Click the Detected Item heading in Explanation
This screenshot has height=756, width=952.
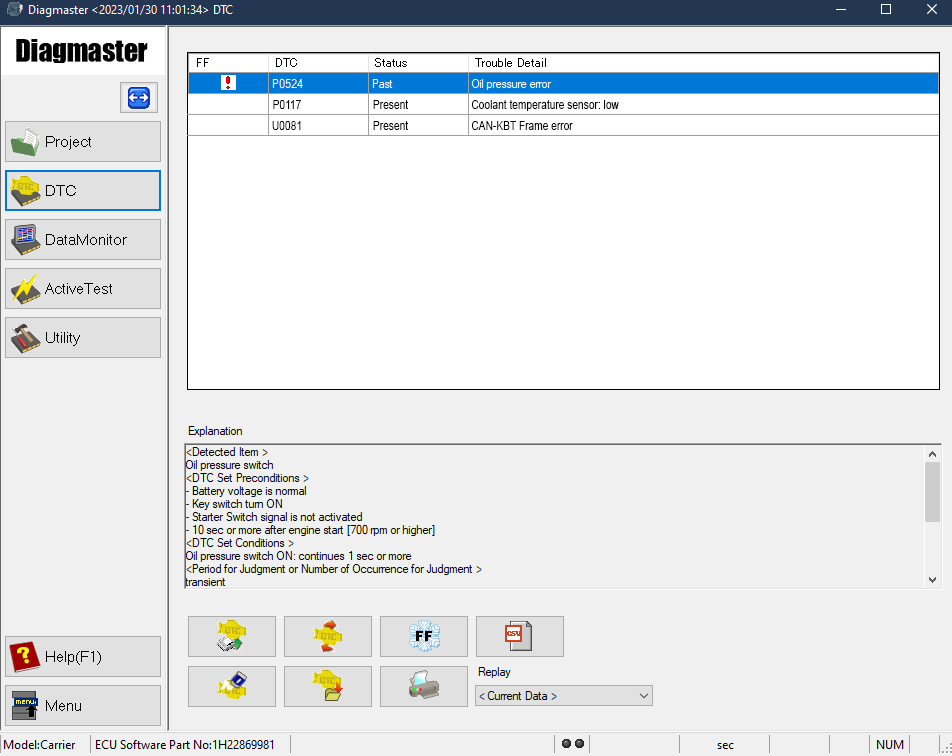[x=227, y=452]
